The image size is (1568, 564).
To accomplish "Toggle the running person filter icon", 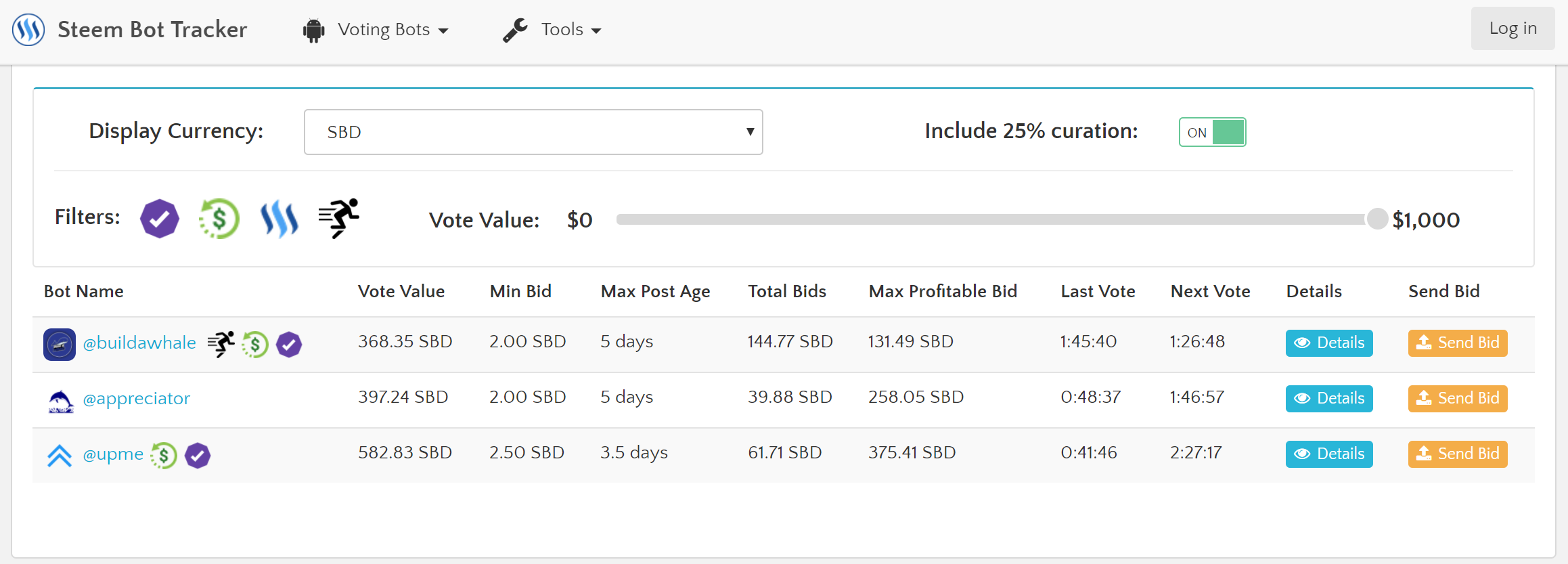I will point(339,218).
